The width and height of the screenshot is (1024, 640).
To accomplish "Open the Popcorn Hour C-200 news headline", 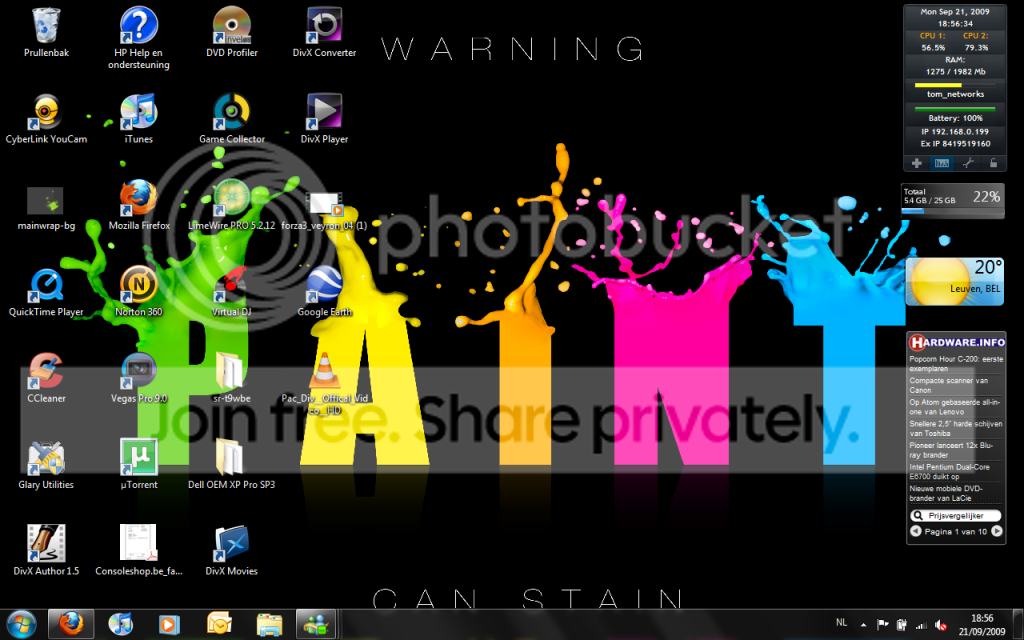I will coord(956,364).
